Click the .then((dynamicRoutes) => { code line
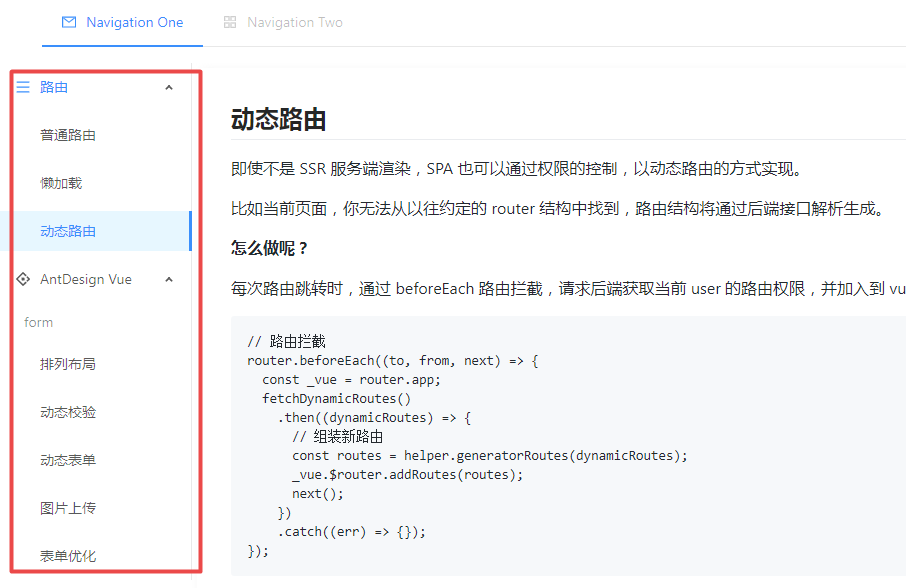906x588 pixels. click(x=374, y=418)
